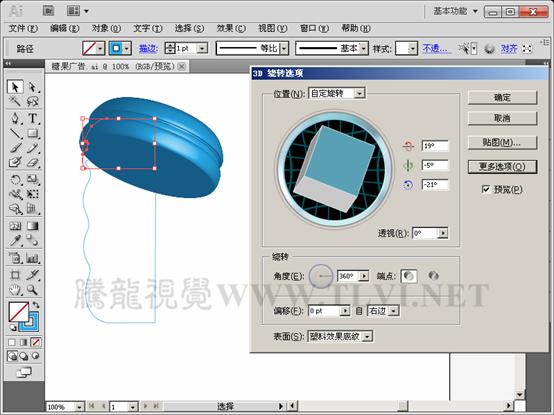Open the 对齐 align panel link

(509, 48)
